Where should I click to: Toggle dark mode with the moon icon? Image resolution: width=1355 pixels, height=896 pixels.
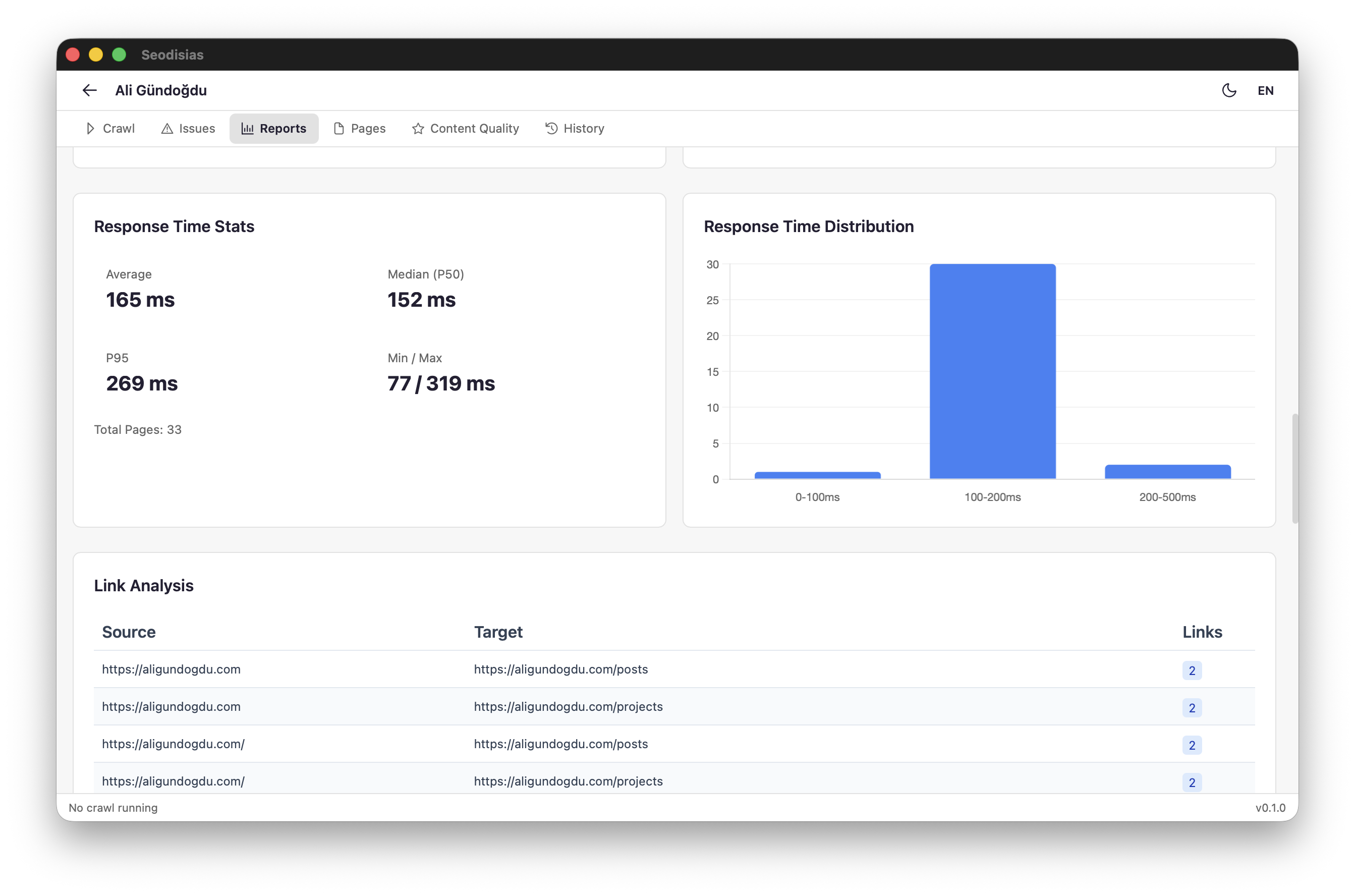click(1229, 90)
